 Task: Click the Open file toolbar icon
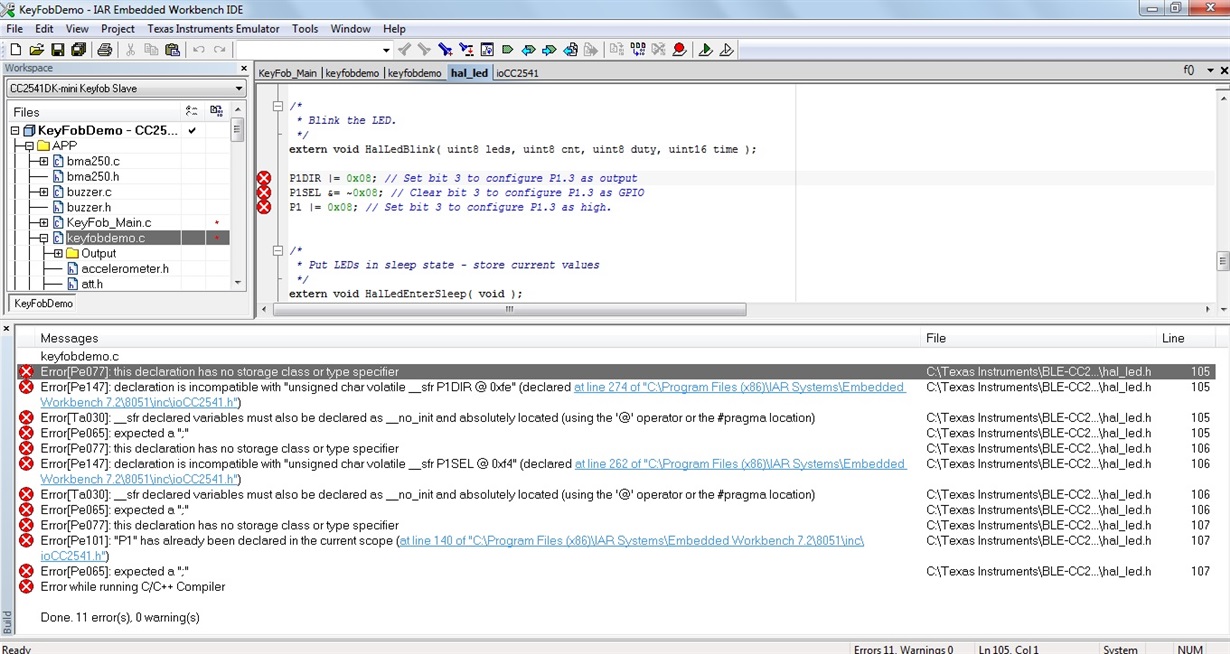tap(36, 49)
